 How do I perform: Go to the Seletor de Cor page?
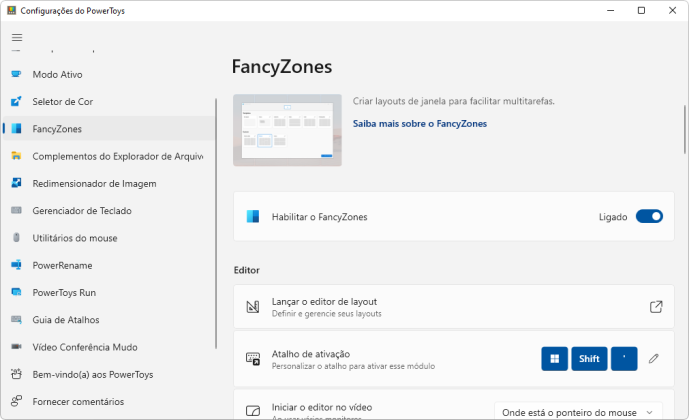click(109, 101)
